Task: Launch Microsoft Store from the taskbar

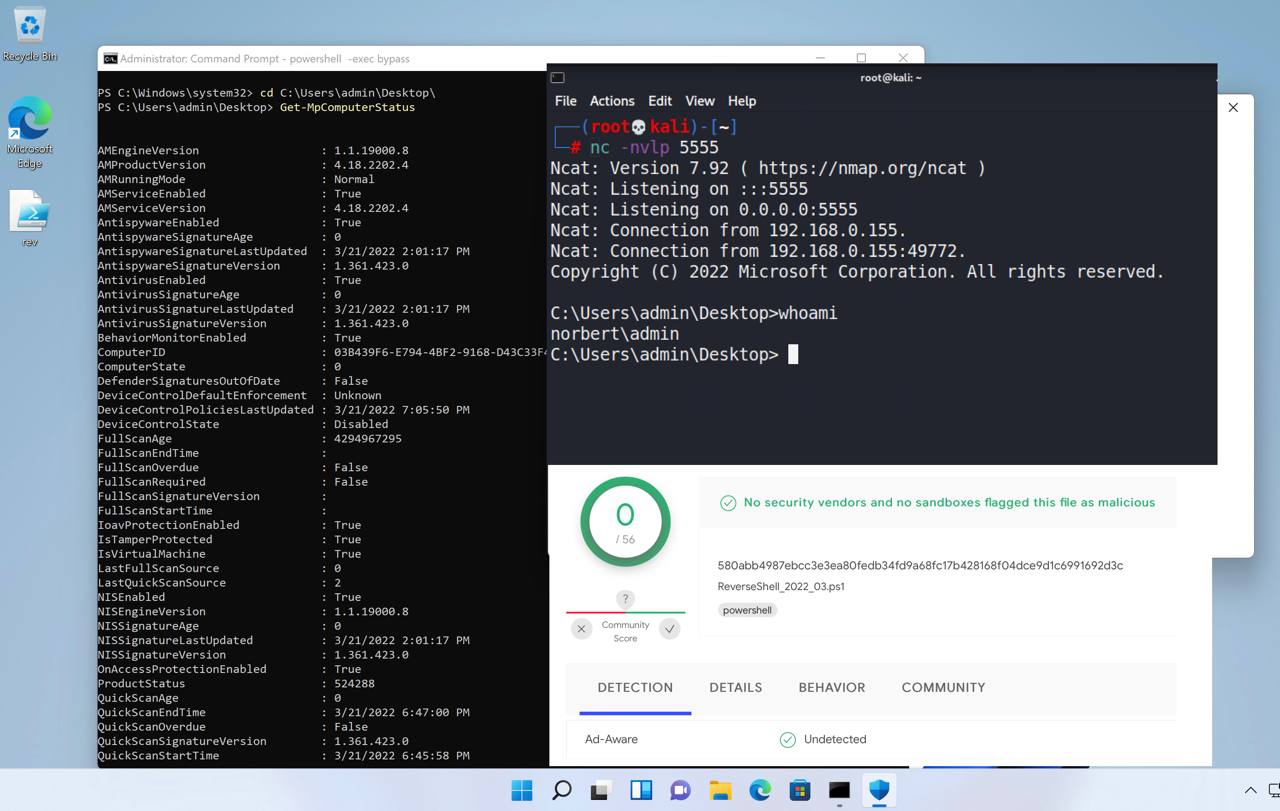Action: [x=800, y=790]
